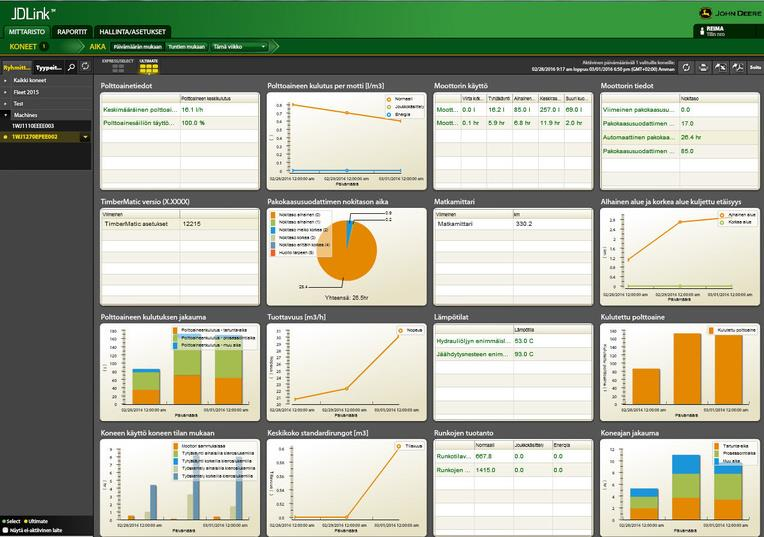Click the Jäähdytysnesteen enim... temperature row

tap(513, 354)
